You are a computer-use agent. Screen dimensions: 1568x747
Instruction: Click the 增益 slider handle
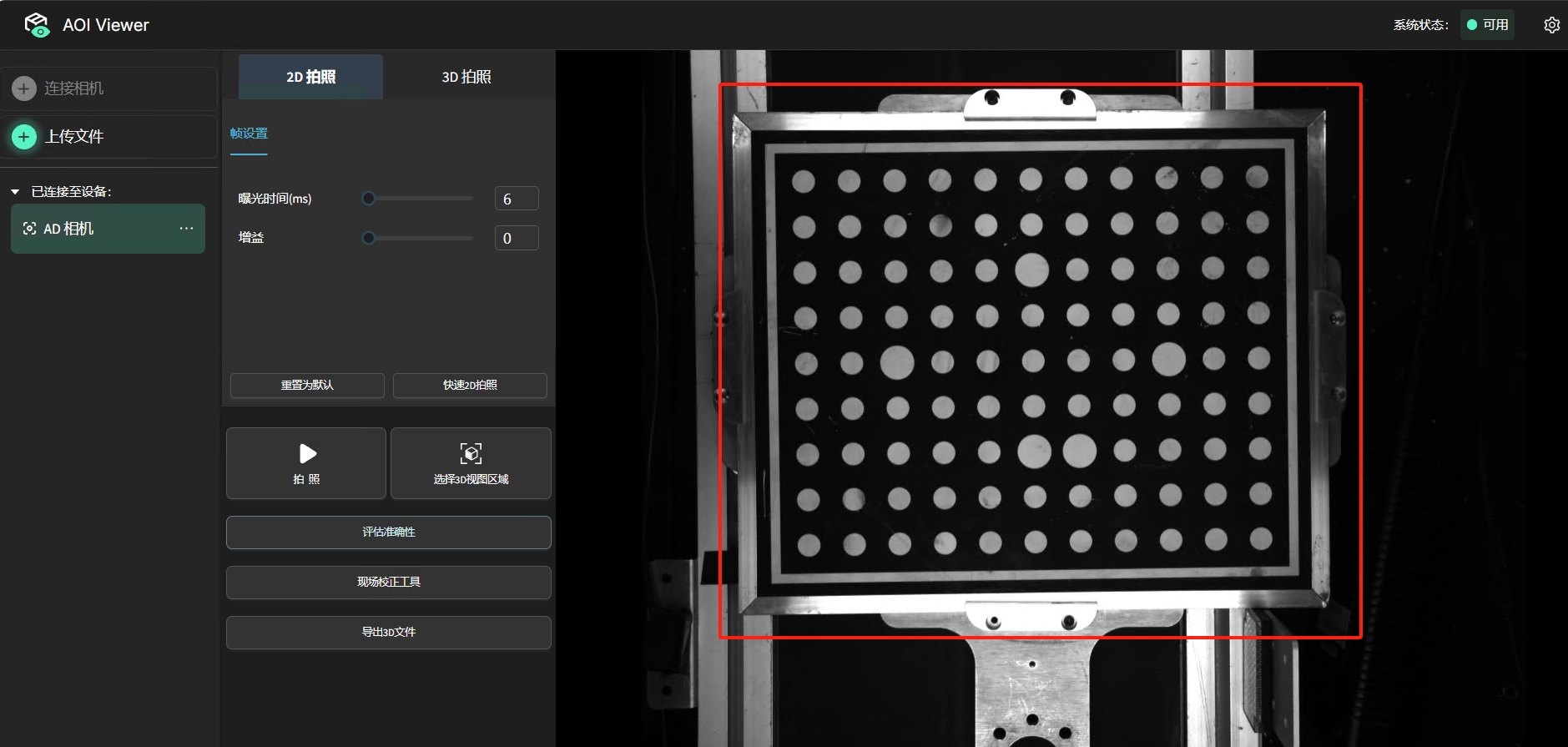point(369,238)
